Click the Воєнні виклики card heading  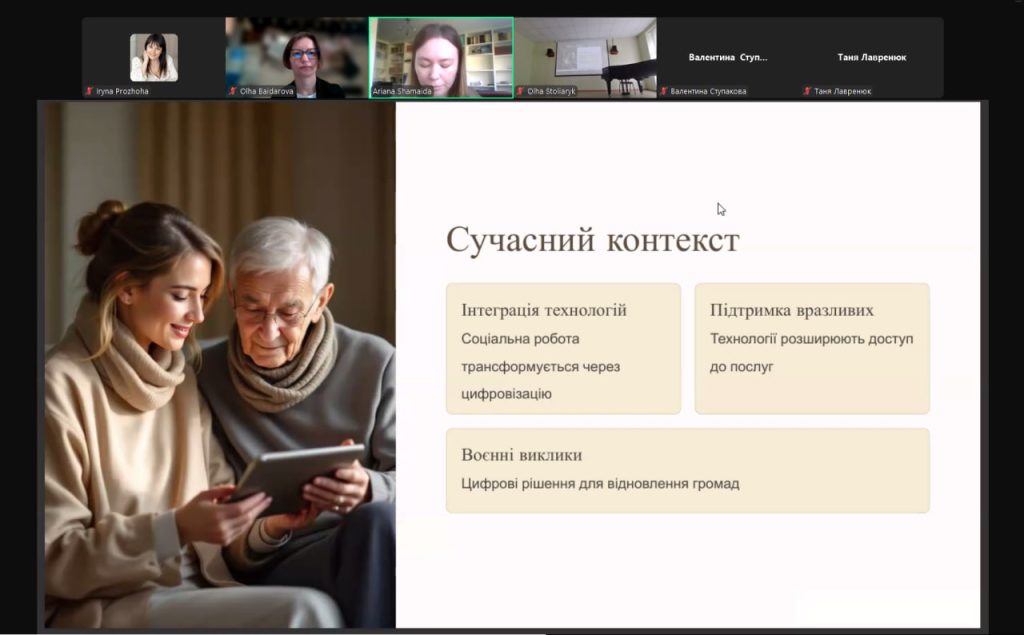click(521, 455)
